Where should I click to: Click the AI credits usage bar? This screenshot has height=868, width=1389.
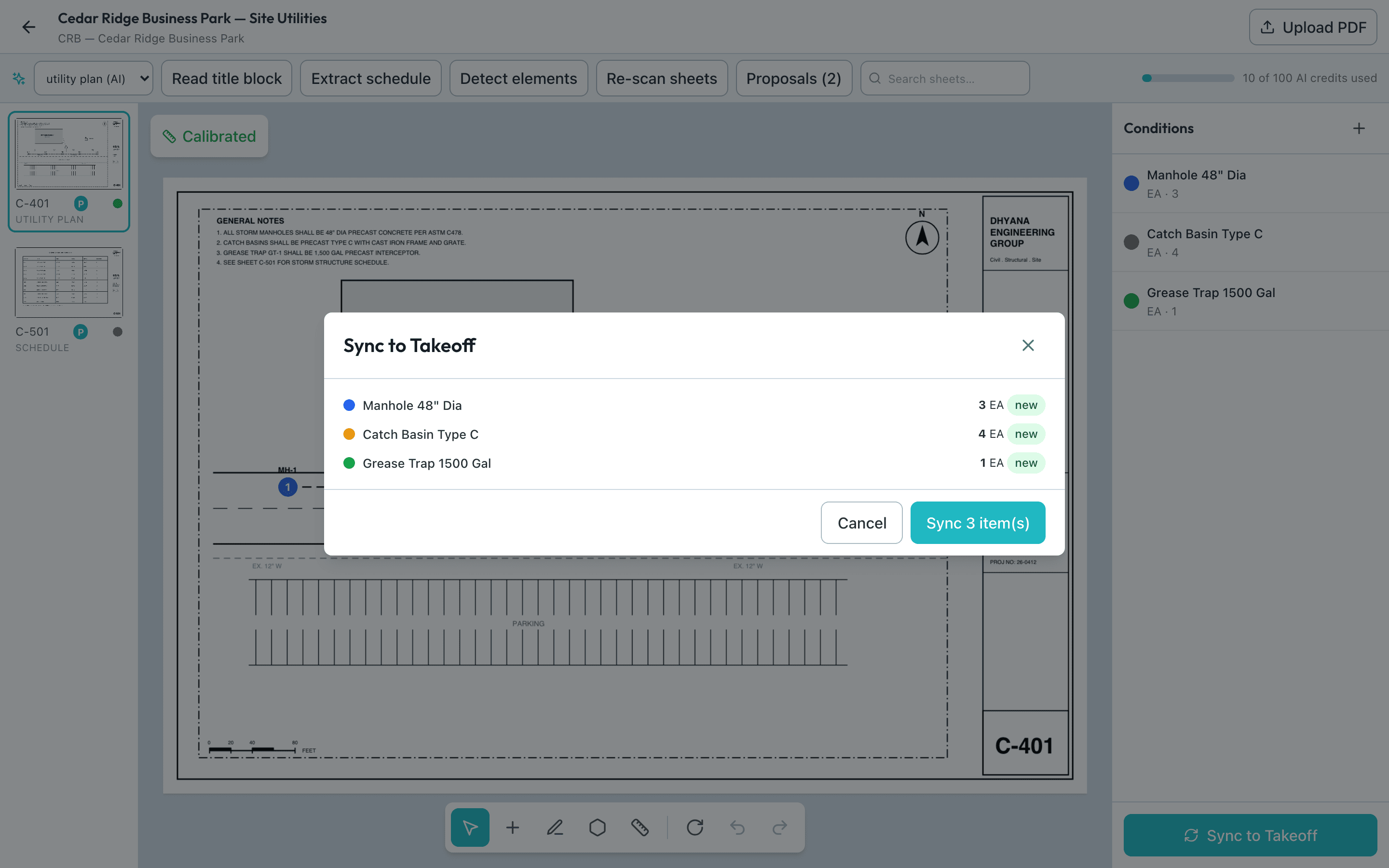coord(1187,78)
